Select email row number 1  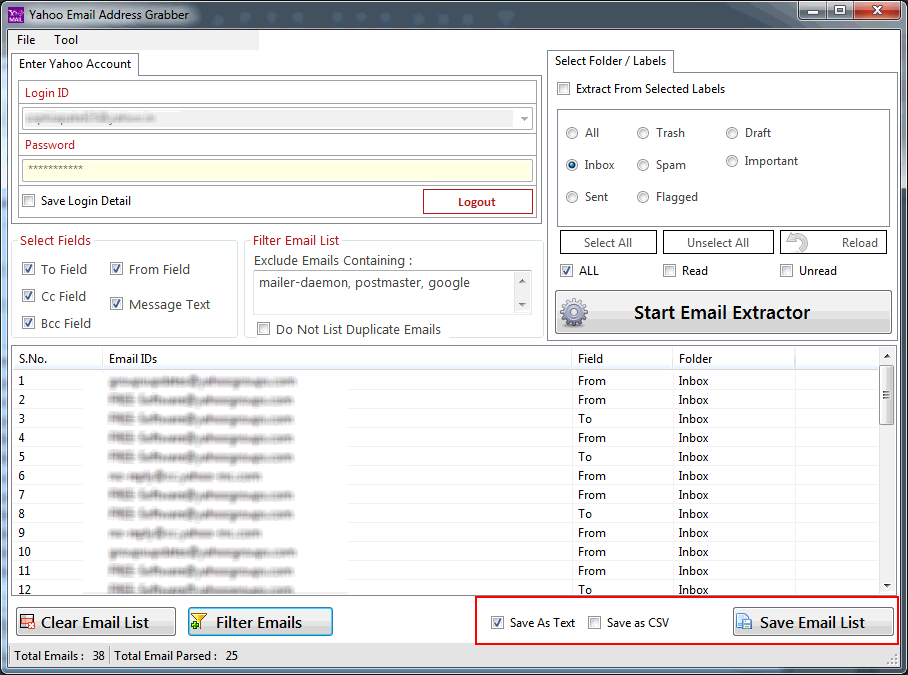click(445, 381)
